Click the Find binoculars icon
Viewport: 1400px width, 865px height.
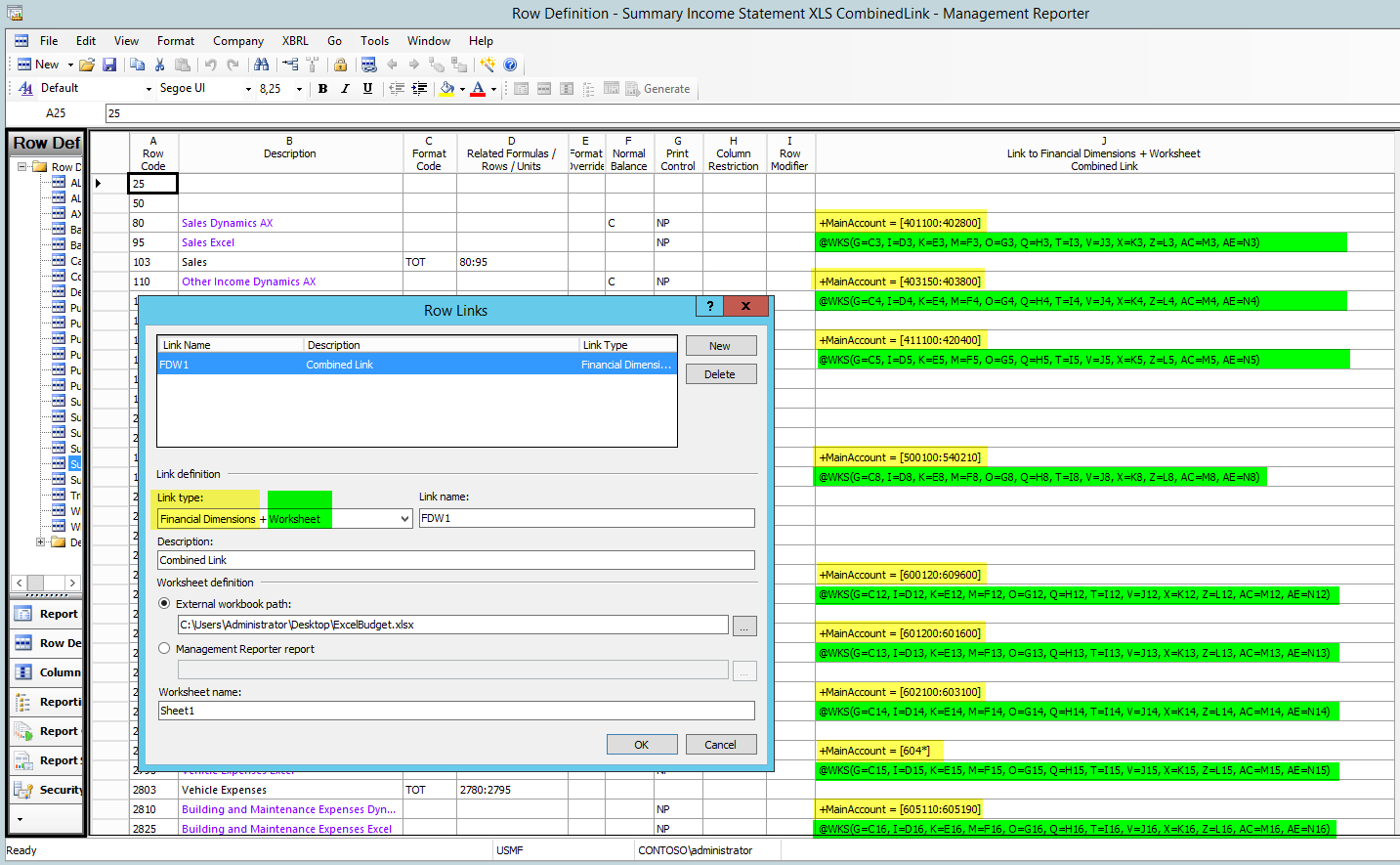pyautogui.click(x=261, y=65)
